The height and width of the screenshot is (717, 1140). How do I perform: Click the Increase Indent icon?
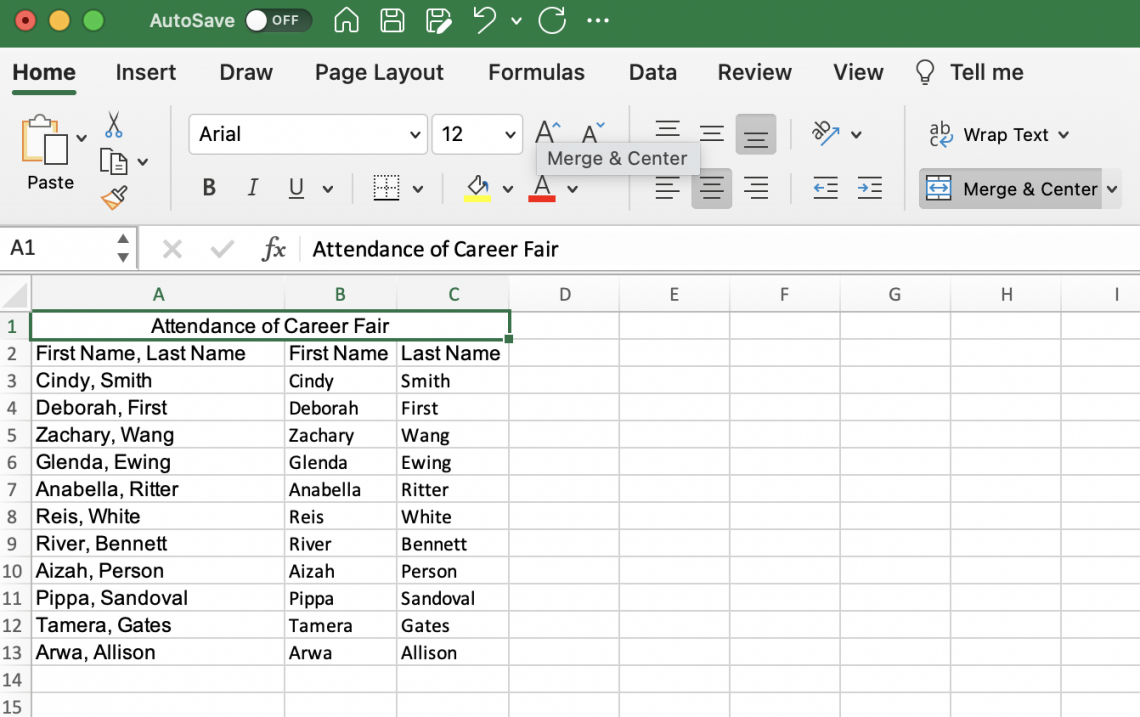[x=869, y=188]
